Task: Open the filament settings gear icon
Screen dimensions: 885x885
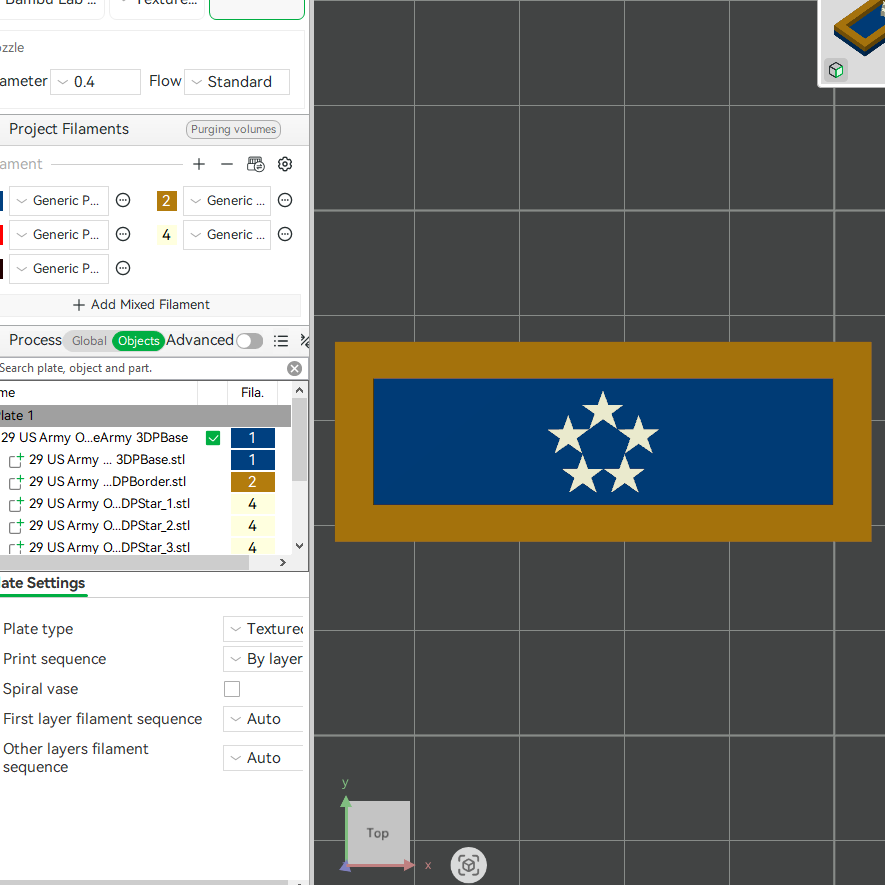Action: coord(285,164)
